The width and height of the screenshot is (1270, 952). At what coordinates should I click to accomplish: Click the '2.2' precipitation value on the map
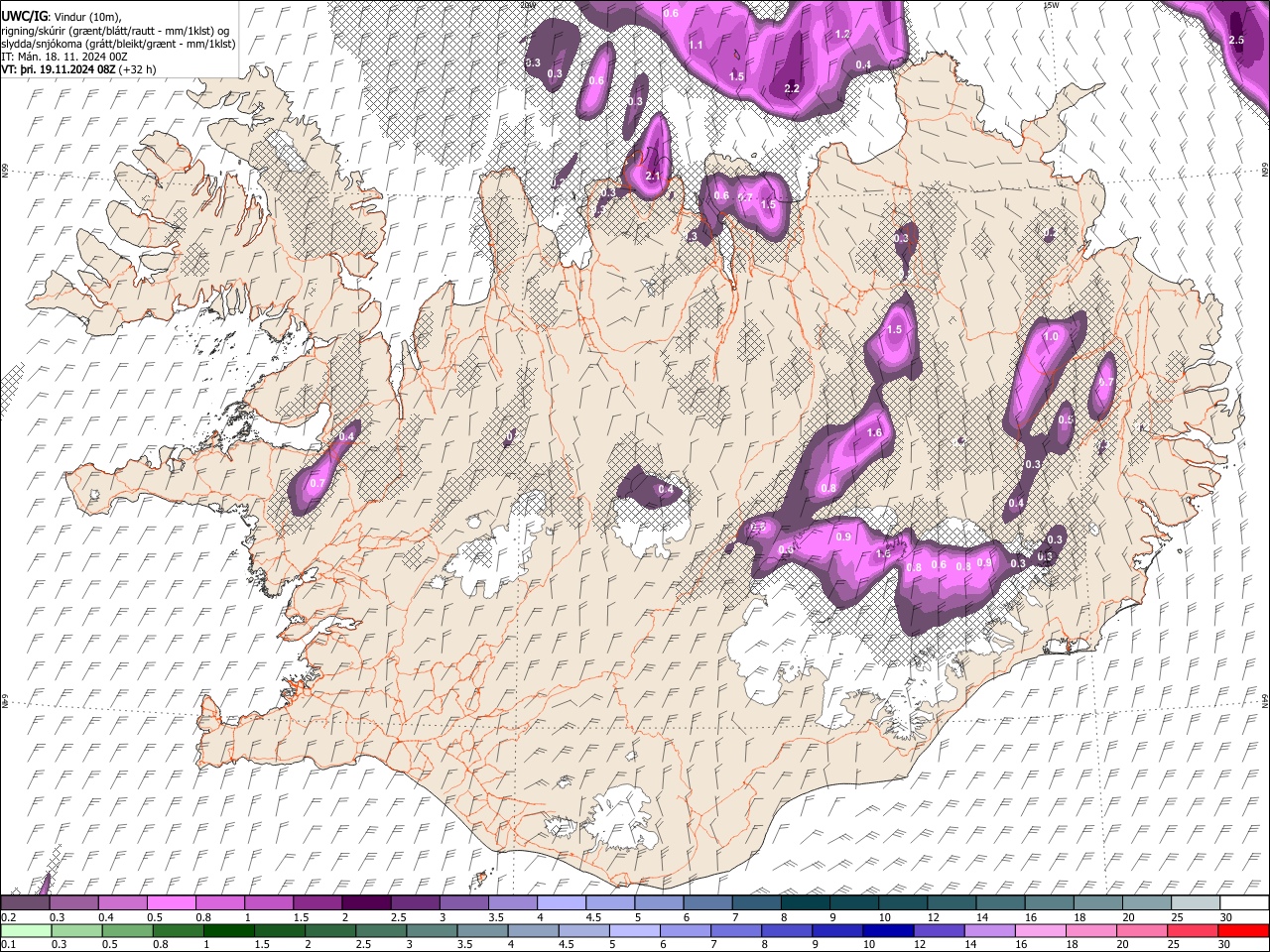pos(792,88)
